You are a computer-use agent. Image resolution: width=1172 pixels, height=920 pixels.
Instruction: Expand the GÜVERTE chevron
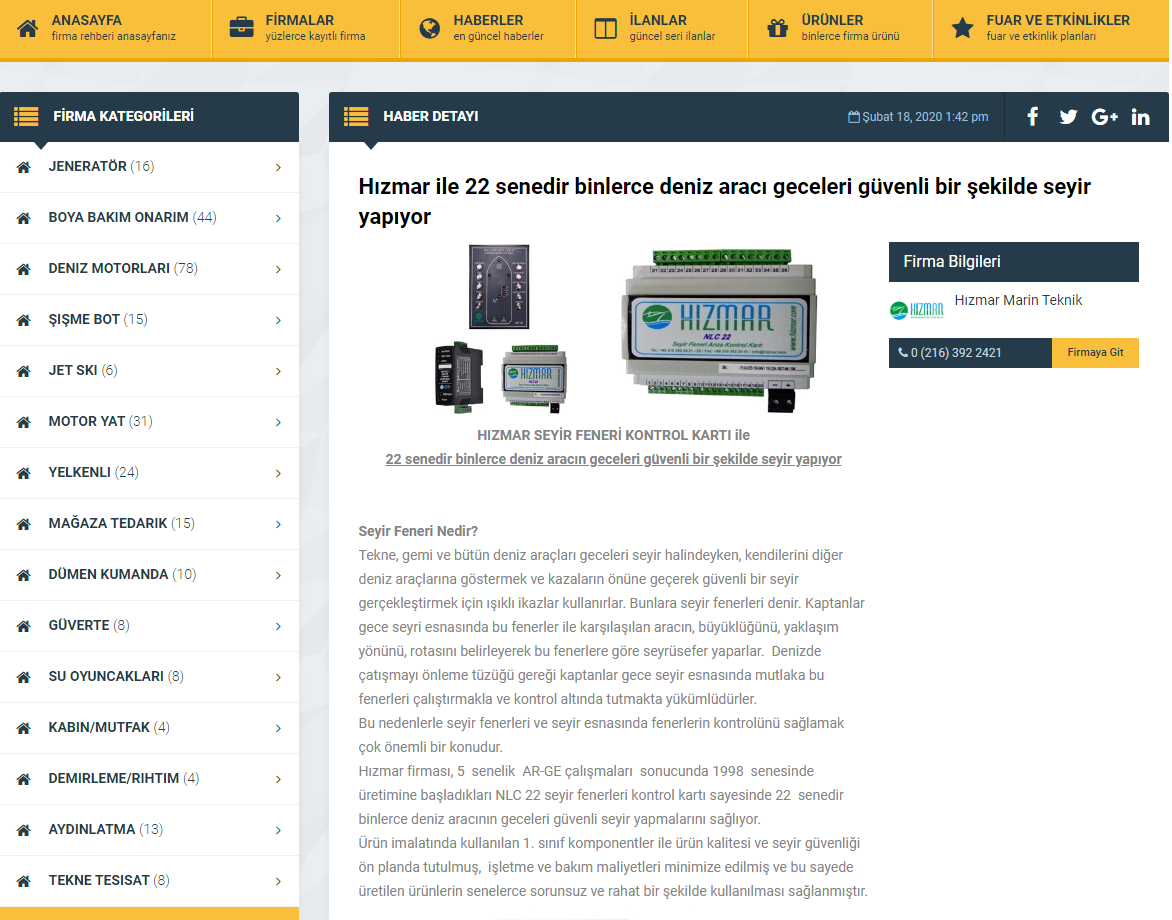pos(278,626)
